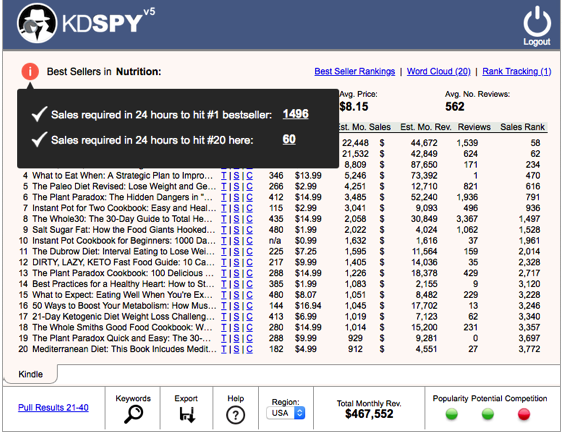This screenshot has height=434, width=562.
Task: Select title 'Mediterranean Diet: This Book Inlcudes'
Action: coord(124,349)
